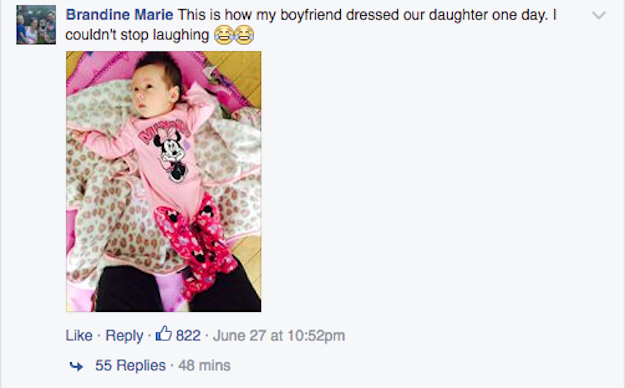
Task: Click Reply under the comment
Action: 124,336
